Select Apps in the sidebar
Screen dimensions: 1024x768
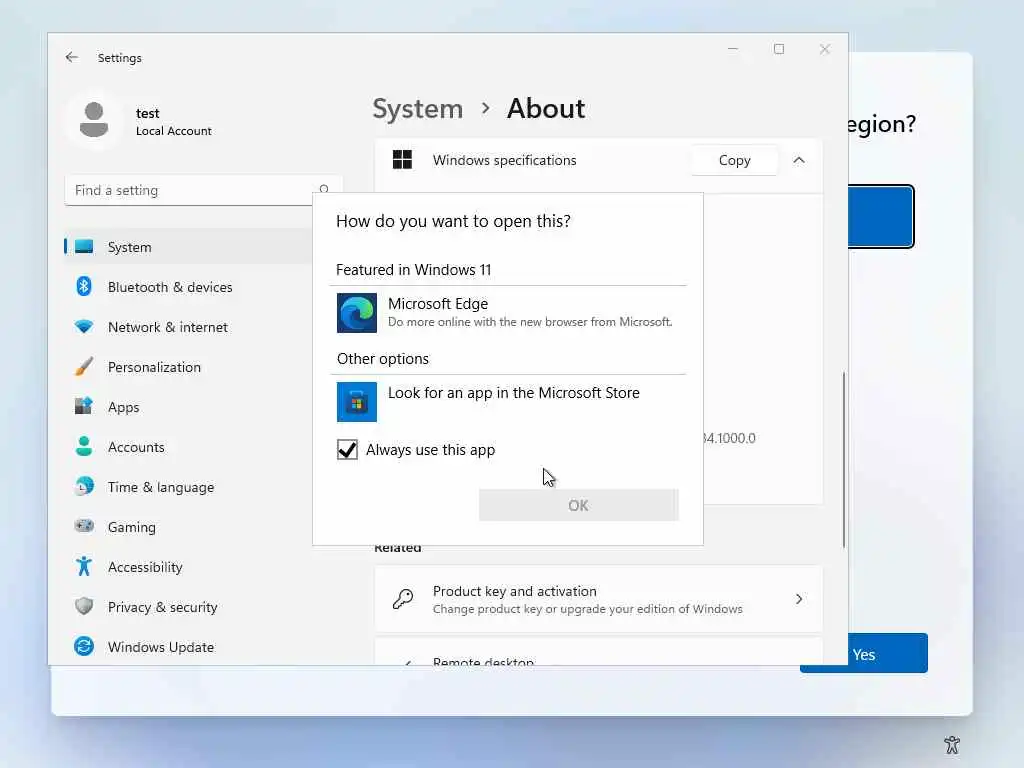[188, 407]
